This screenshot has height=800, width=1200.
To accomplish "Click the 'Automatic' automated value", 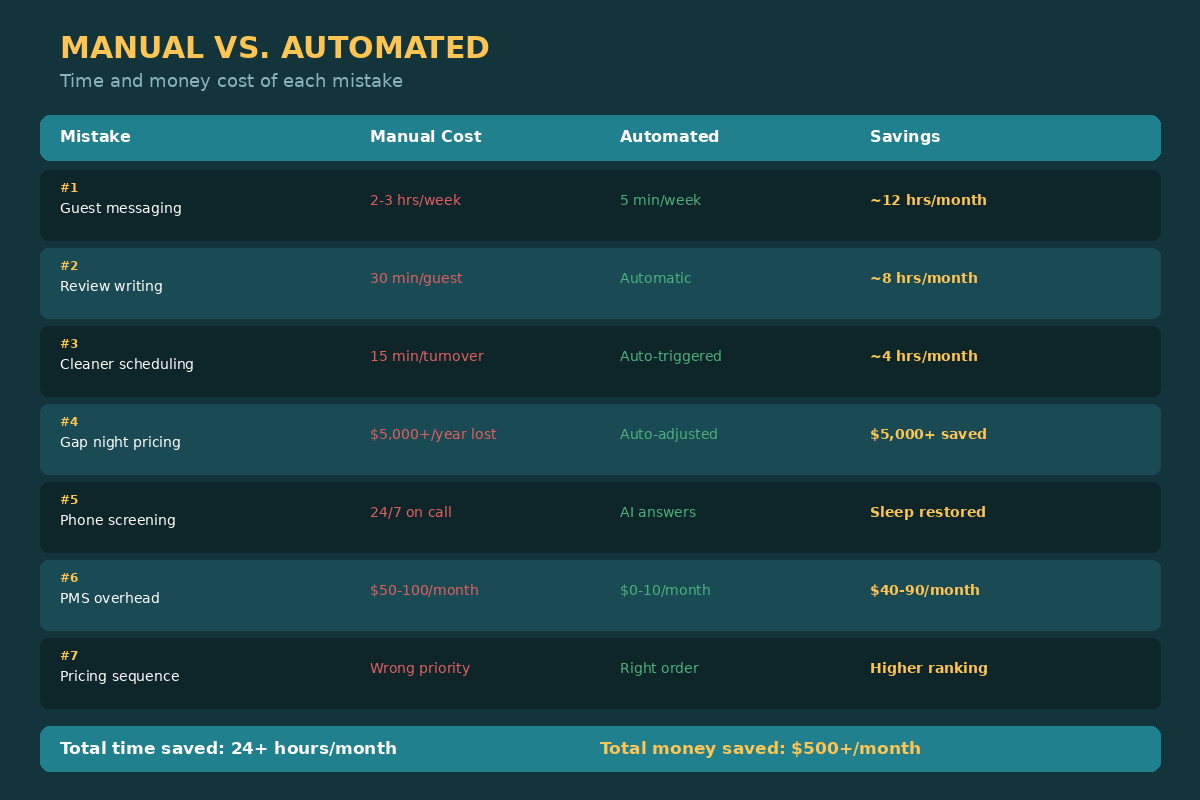I will pos(655,278).
